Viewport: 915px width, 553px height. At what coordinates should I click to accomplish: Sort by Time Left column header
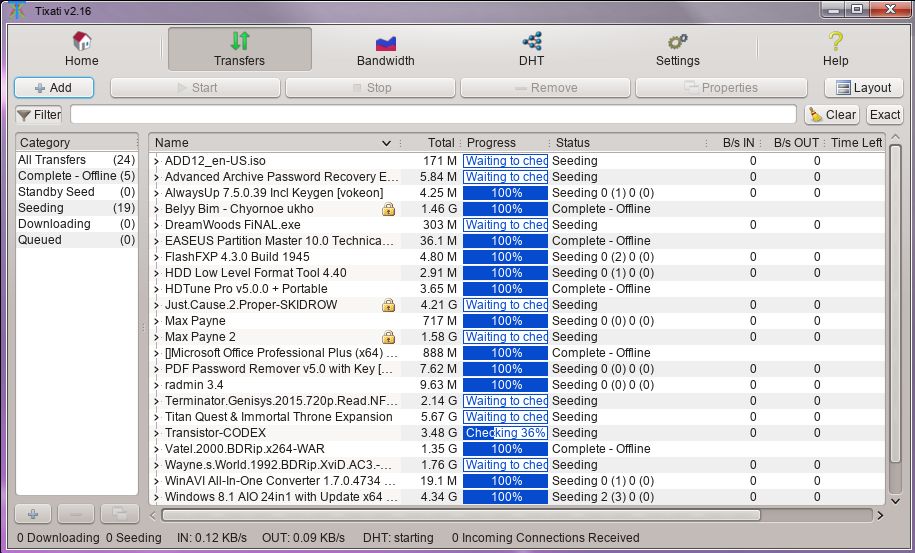click(855, 142)
